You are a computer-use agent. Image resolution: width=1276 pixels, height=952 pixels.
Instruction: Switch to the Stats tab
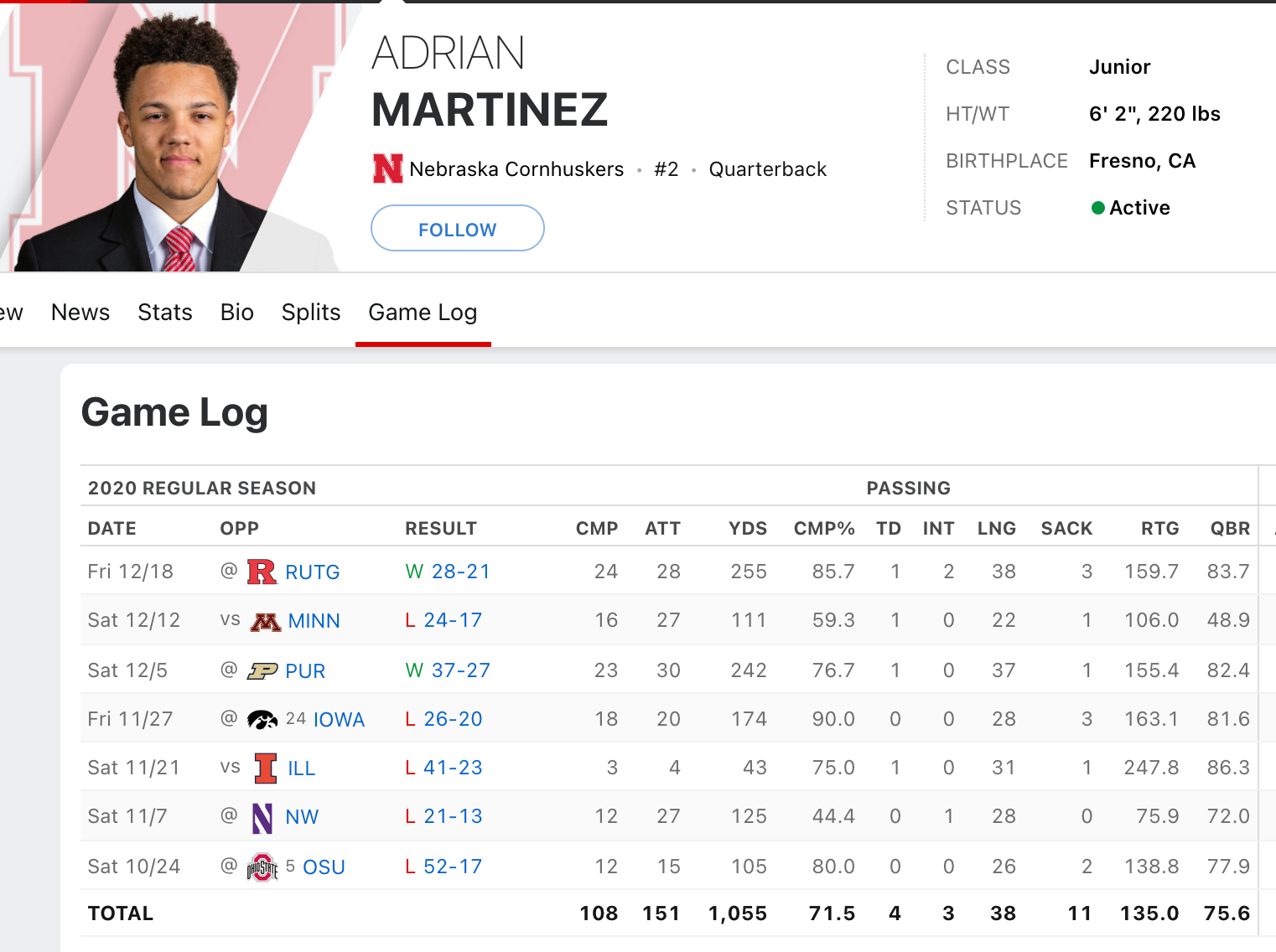point(165,313)
